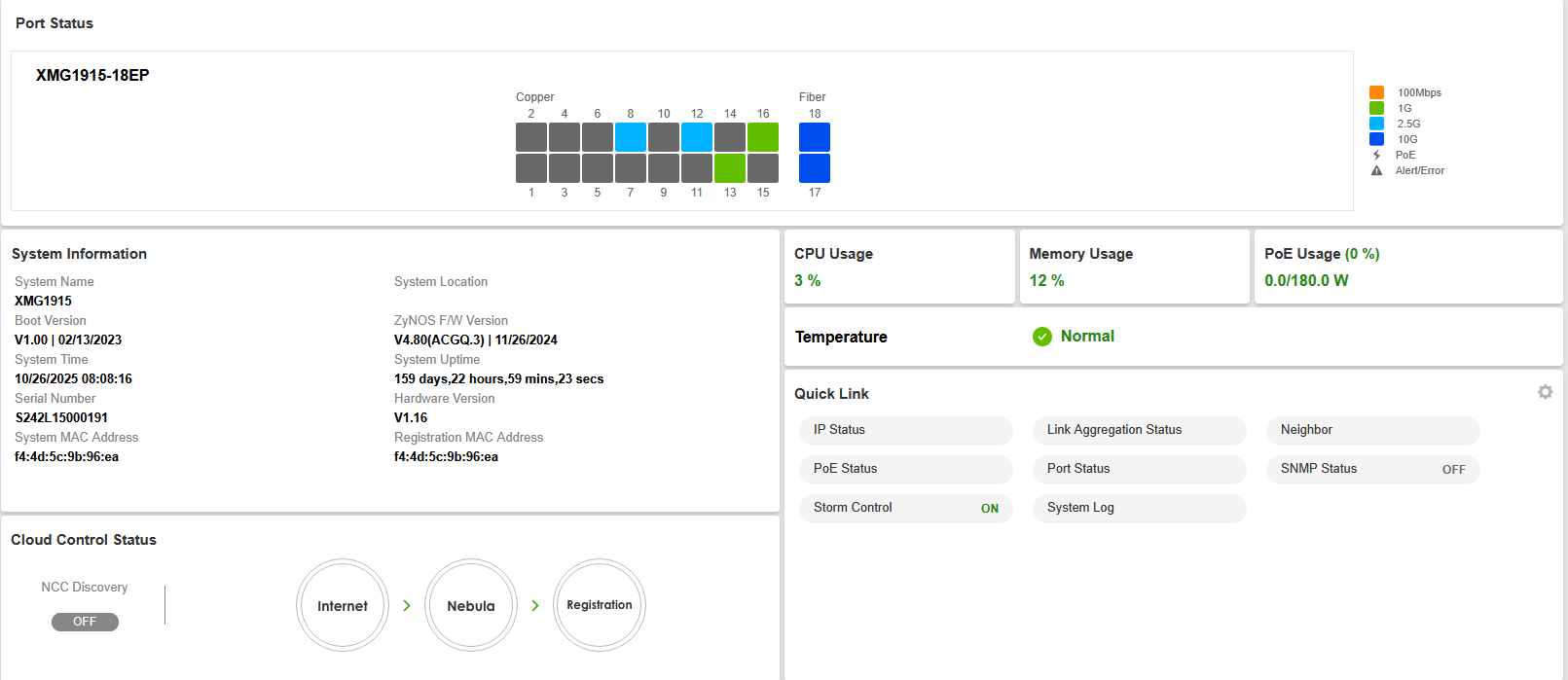
Task: Open the Neighbor quick link
Action: (x=1373, y=430)
